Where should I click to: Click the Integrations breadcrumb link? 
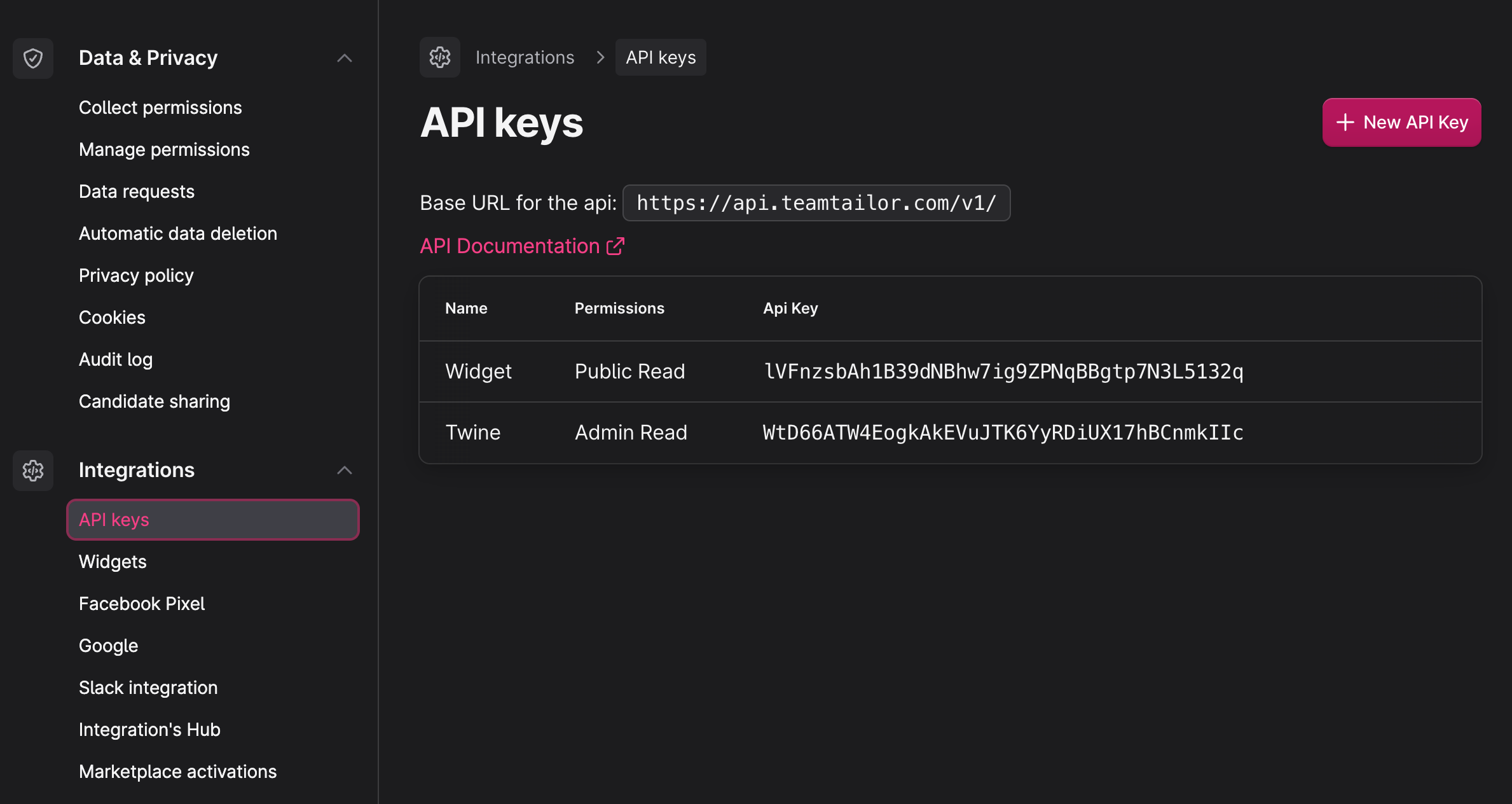point(525,57)
